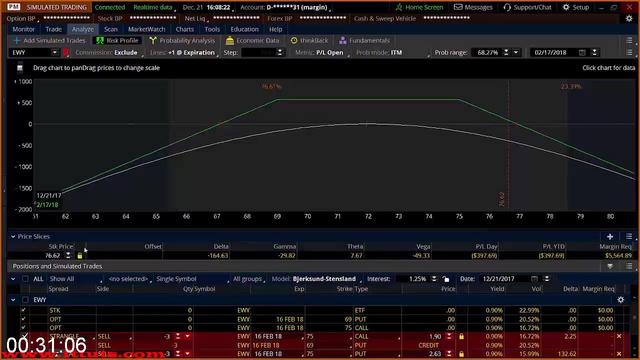Open Prob range 68.27% dropdown arrow

(x=516, y=53)
